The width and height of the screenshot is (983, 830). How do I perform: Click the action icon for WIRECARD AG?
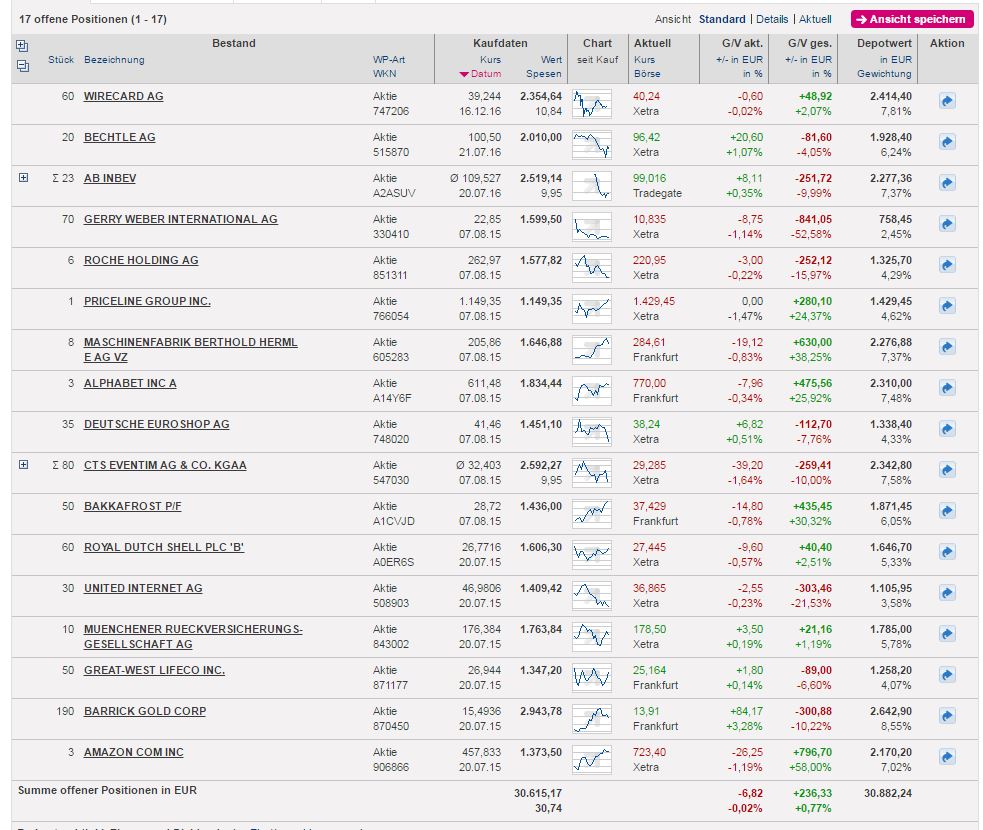(x=947, y=101)
